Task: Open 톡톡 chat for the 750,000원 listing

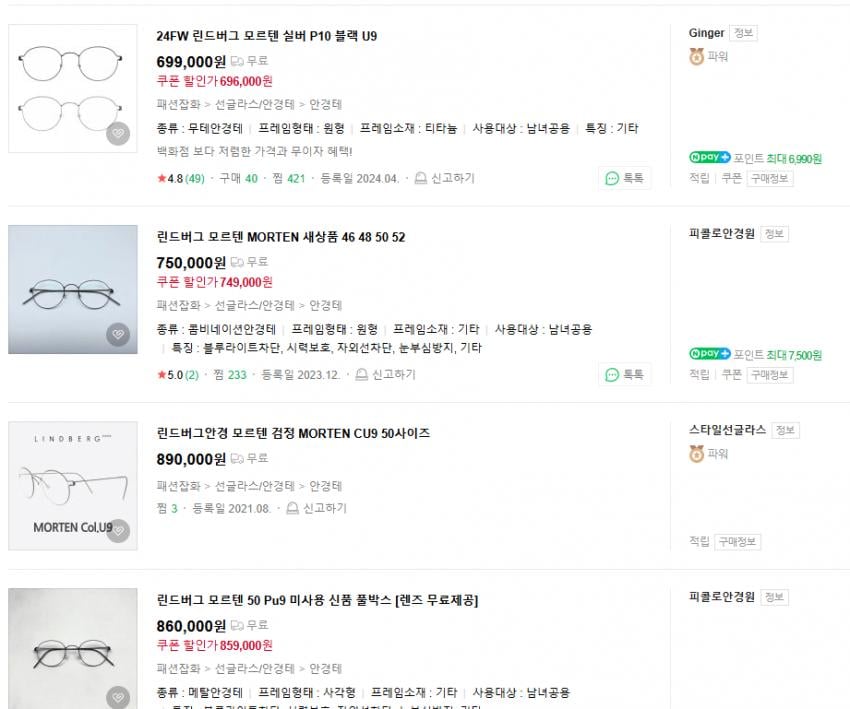Action: point(625,375)
